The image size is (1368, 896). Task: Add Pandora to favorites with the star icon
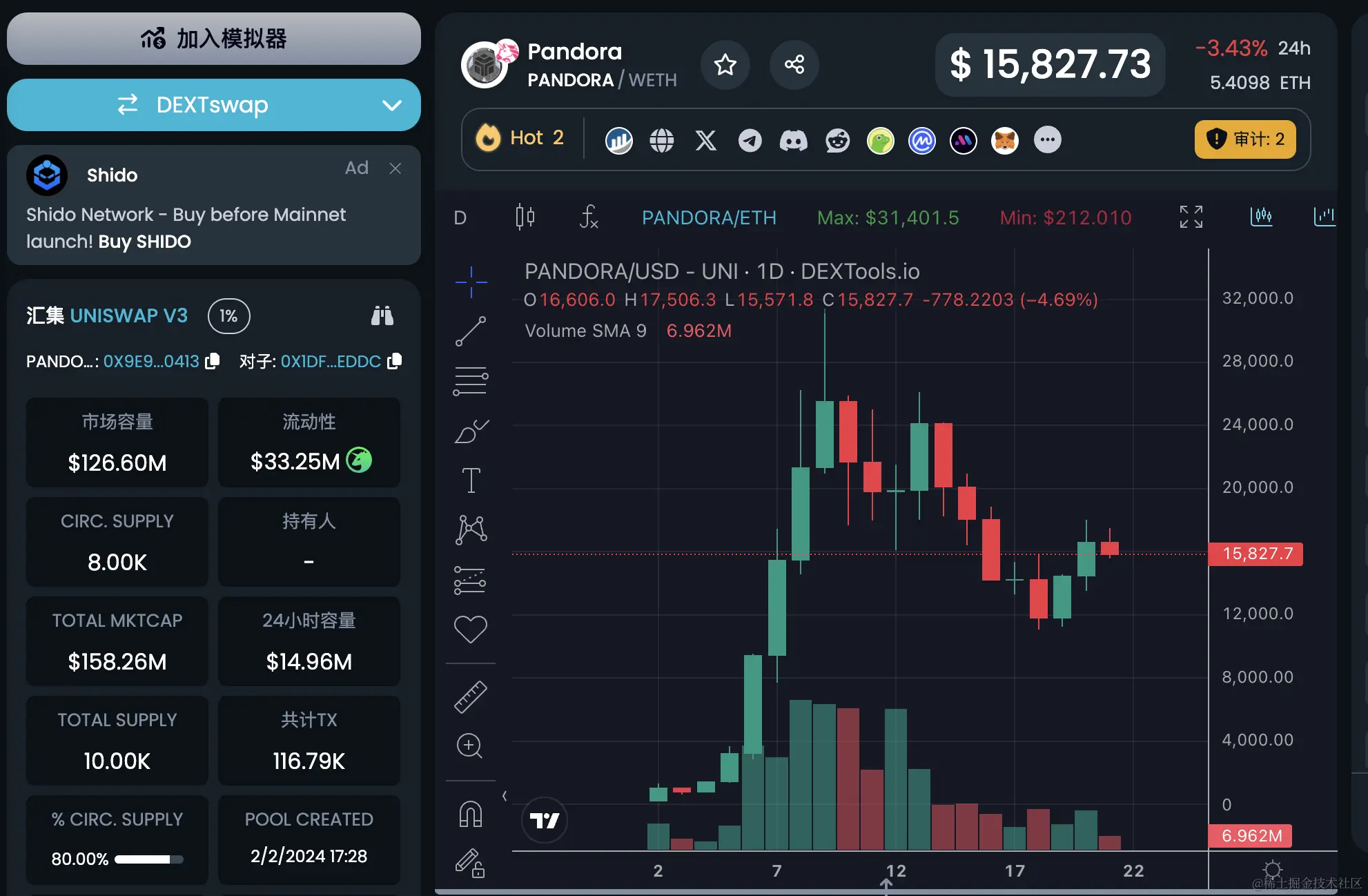(x=725, y=65)
